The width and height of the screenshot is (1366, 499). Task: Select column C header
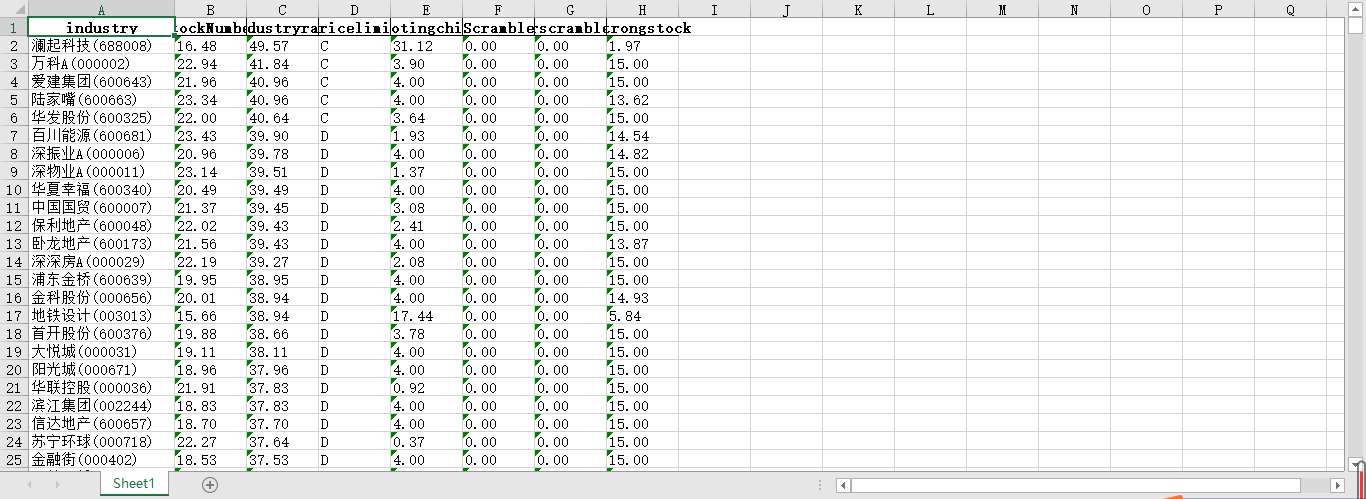tap(282, 9)
